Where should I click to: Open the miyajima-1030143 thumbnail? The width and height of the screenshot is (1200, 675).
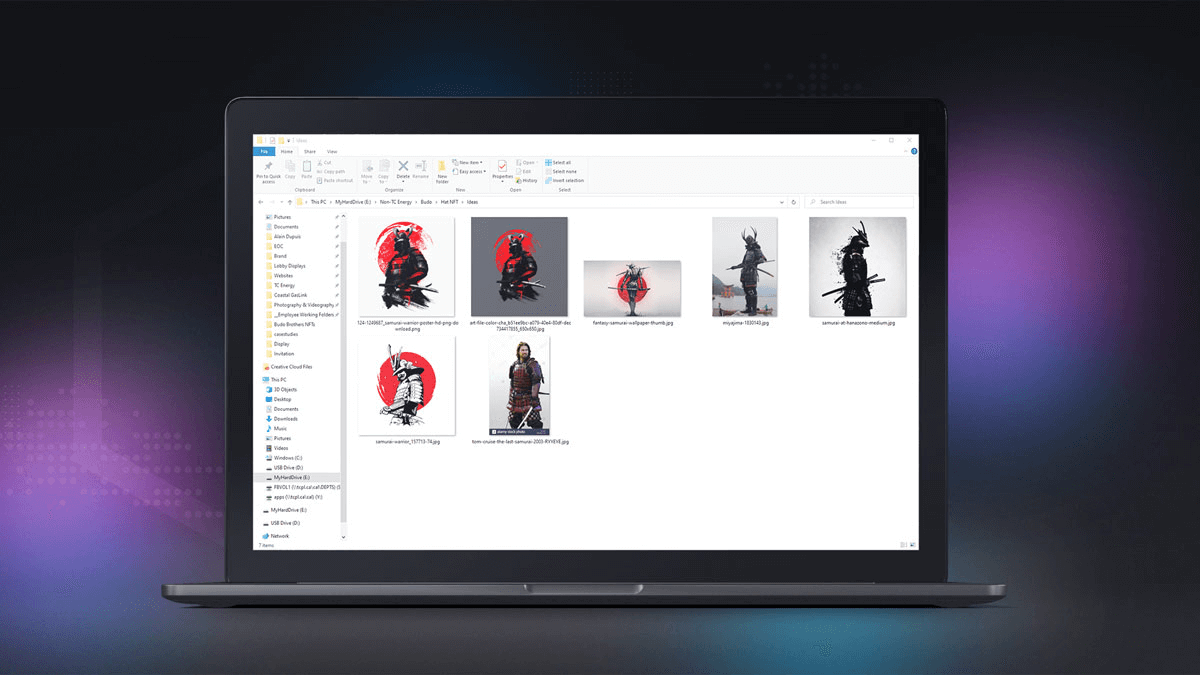point(744,265)
